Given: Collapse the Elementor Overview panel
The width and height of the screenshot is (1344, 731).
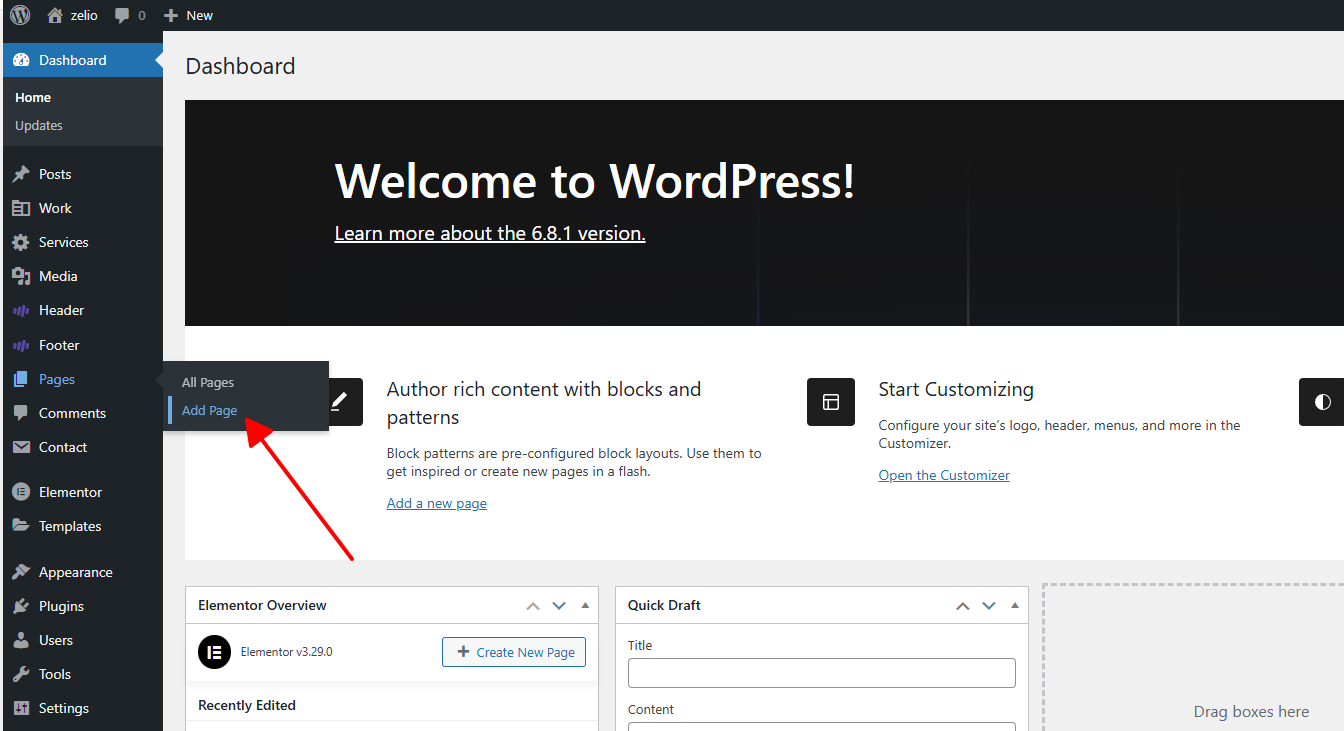Looking at the screenshot, I should click(x=585, y=606).
